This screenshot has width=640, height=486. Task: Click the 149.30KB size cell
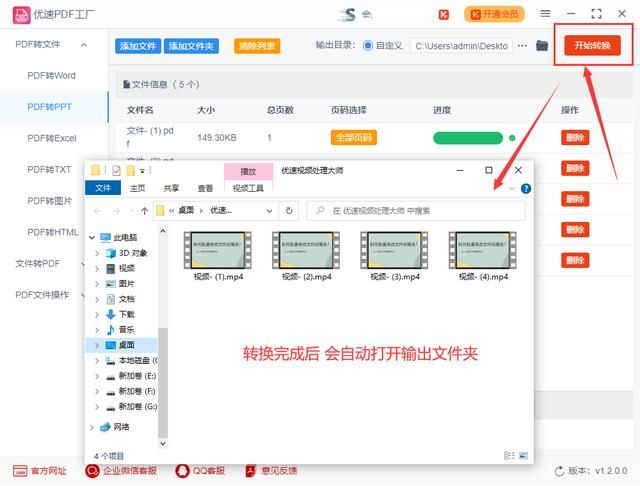click(217, 138)
